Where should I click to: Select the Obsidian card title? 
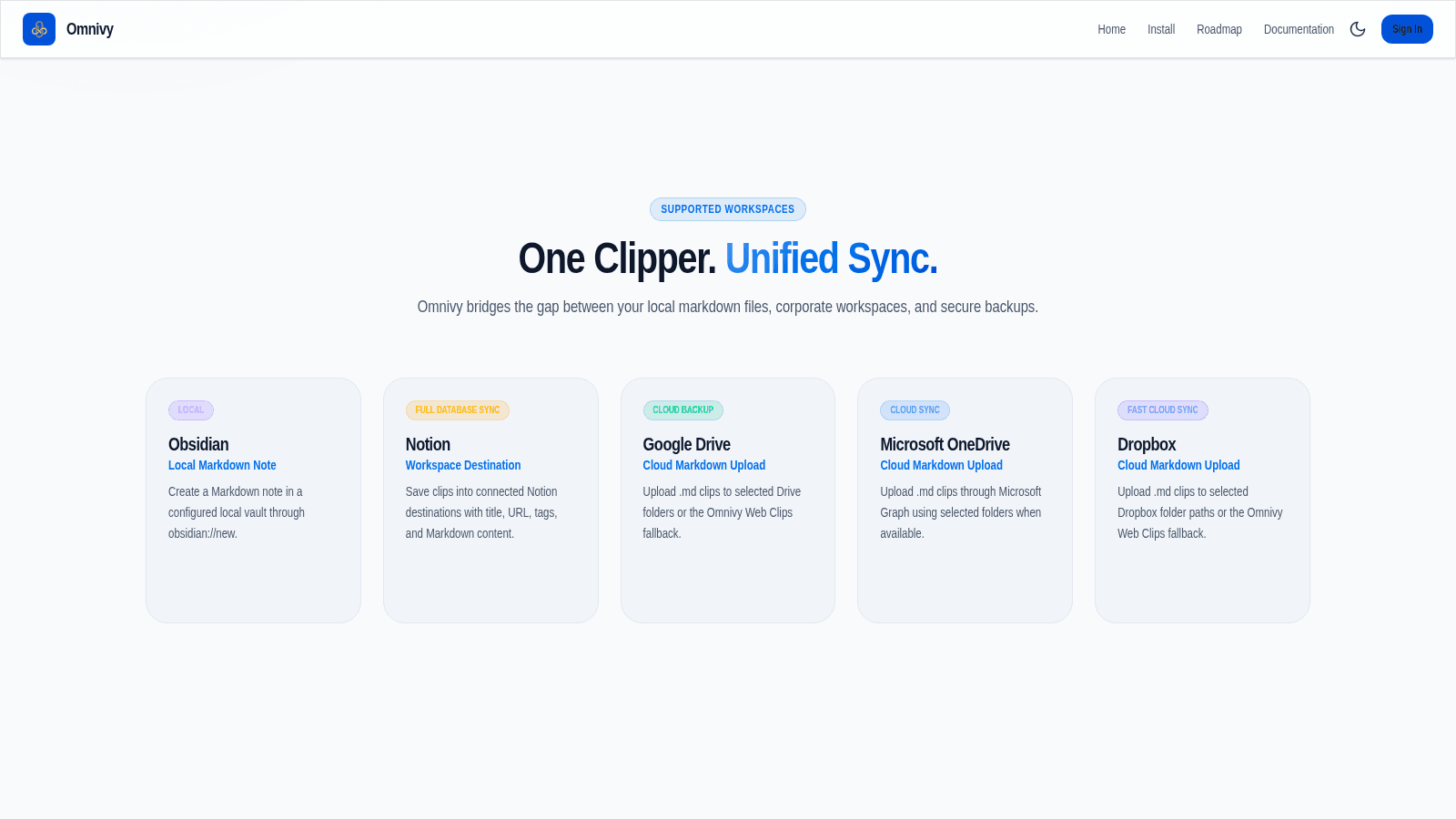click(198, 444)
